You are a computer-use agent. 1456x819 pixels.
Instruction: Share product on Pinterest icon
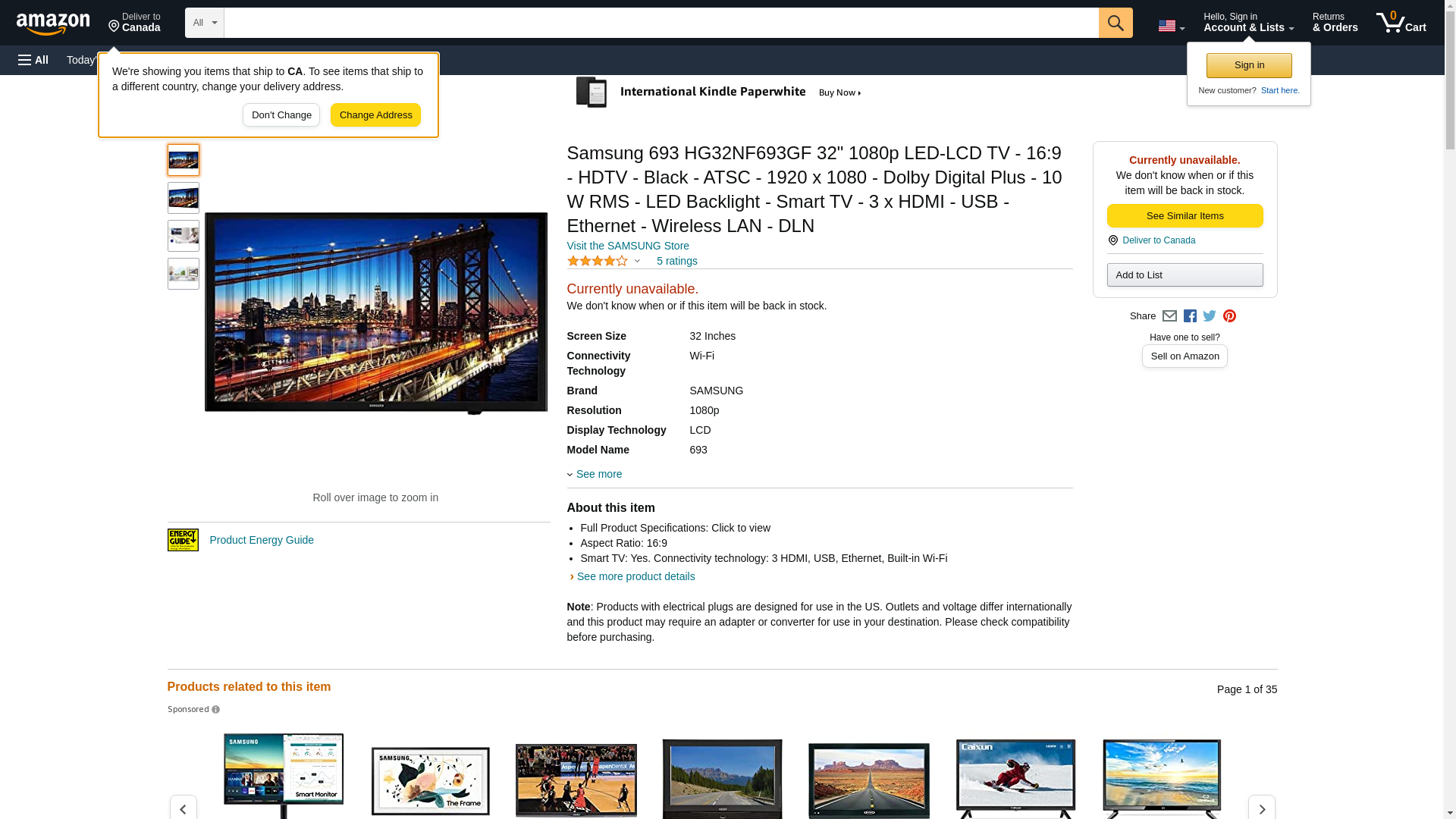[x=1229, y=316]
